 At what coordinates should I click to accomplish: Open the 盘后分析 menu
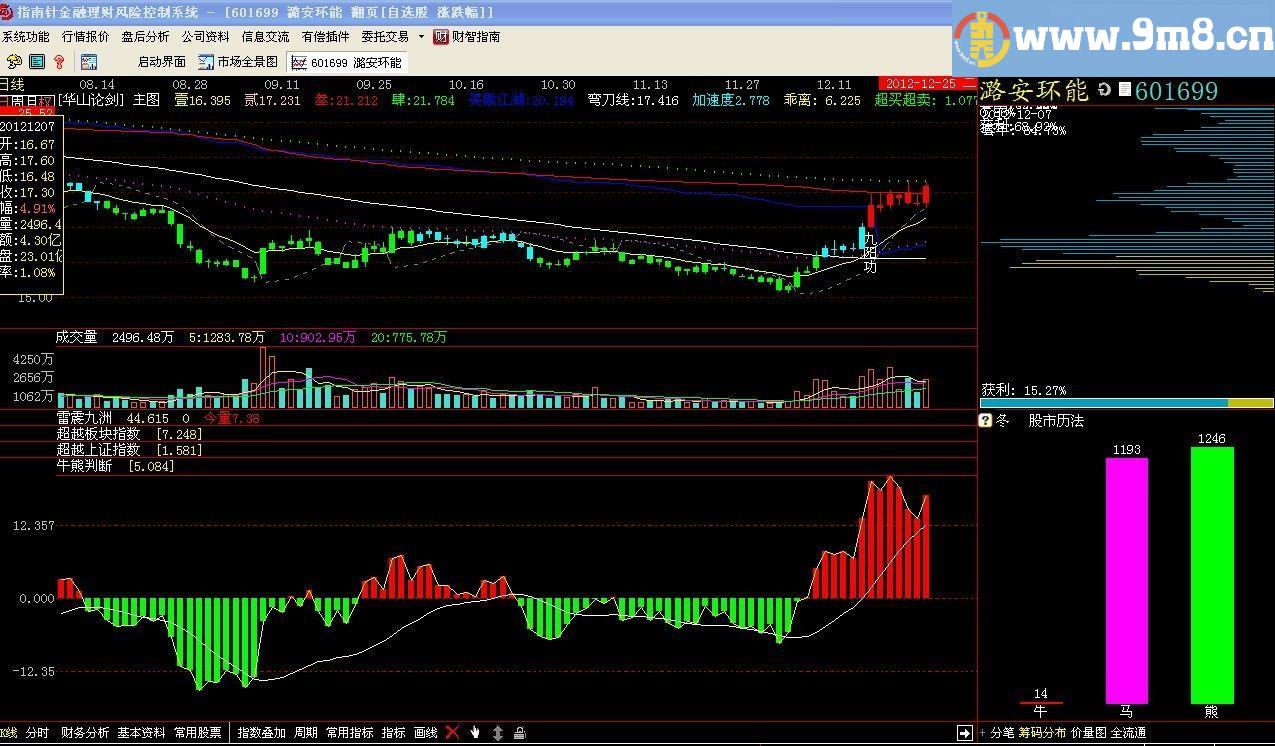[x=145, y=37]
